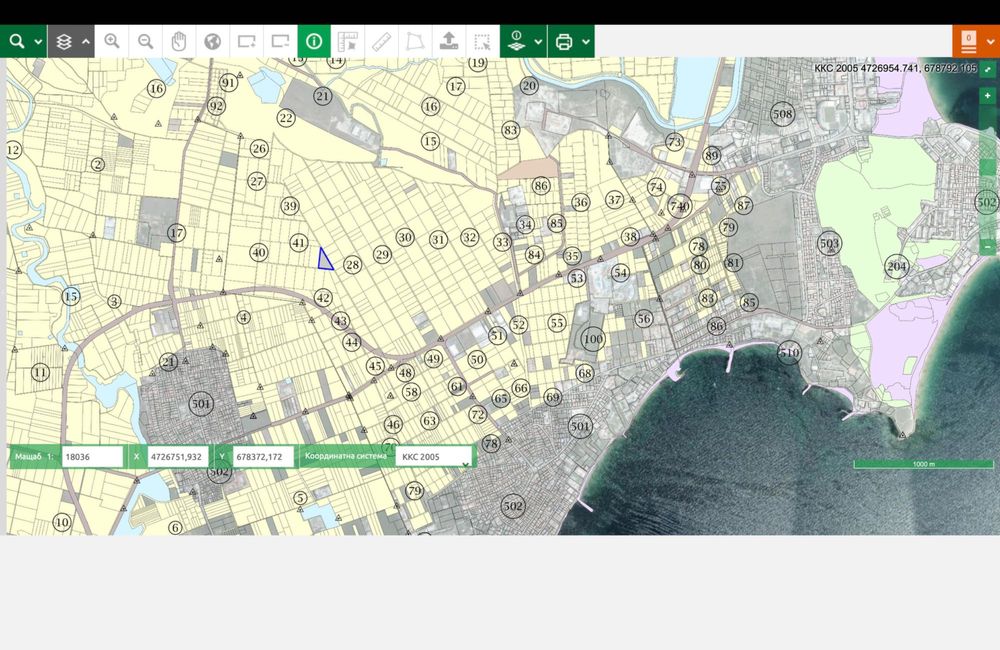Activate the pan hand tool
1000x650 pixels.
tap(179, 42)
